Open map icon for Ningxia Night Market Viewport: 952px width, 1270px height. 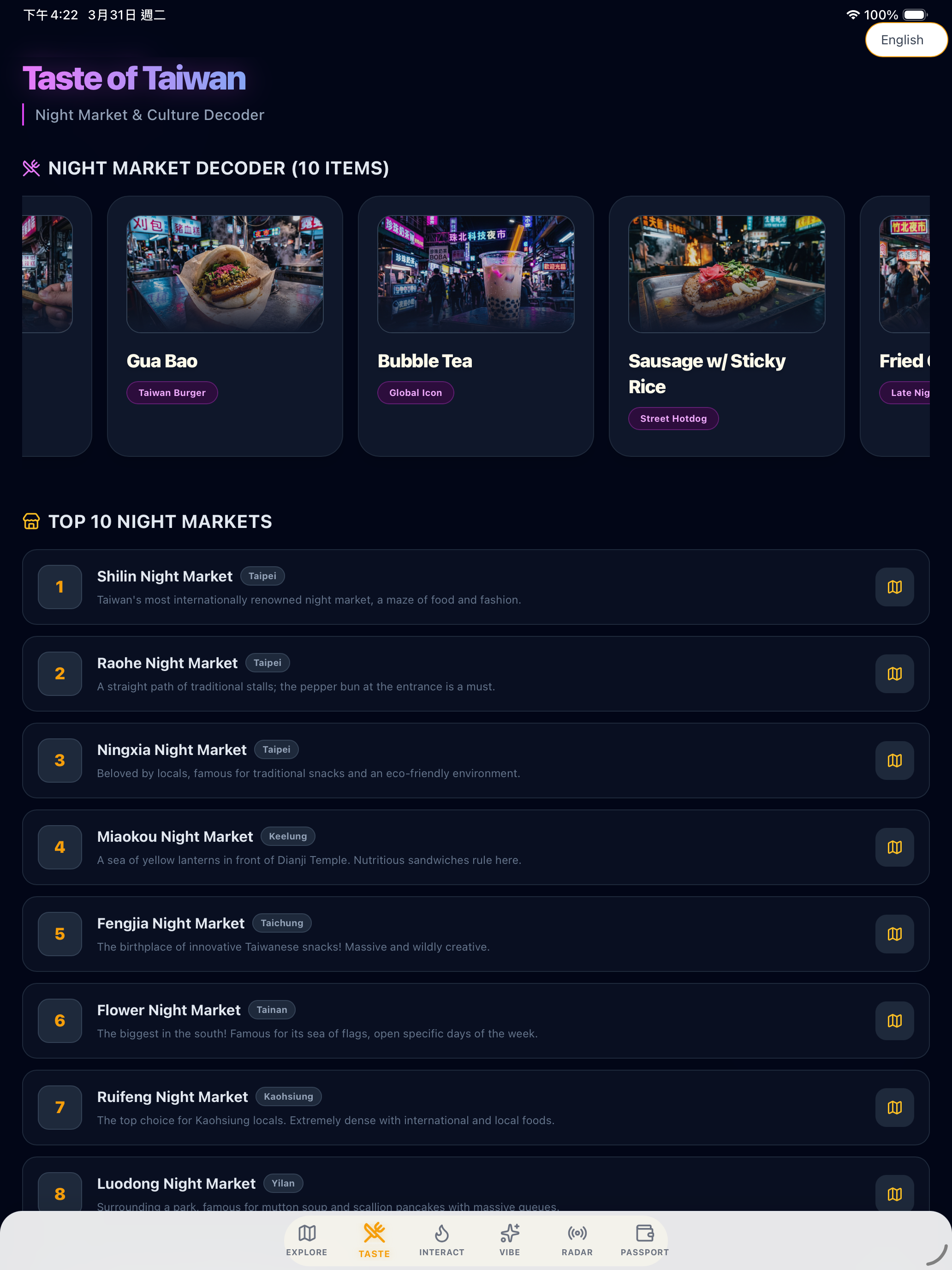tap(894, 760)
